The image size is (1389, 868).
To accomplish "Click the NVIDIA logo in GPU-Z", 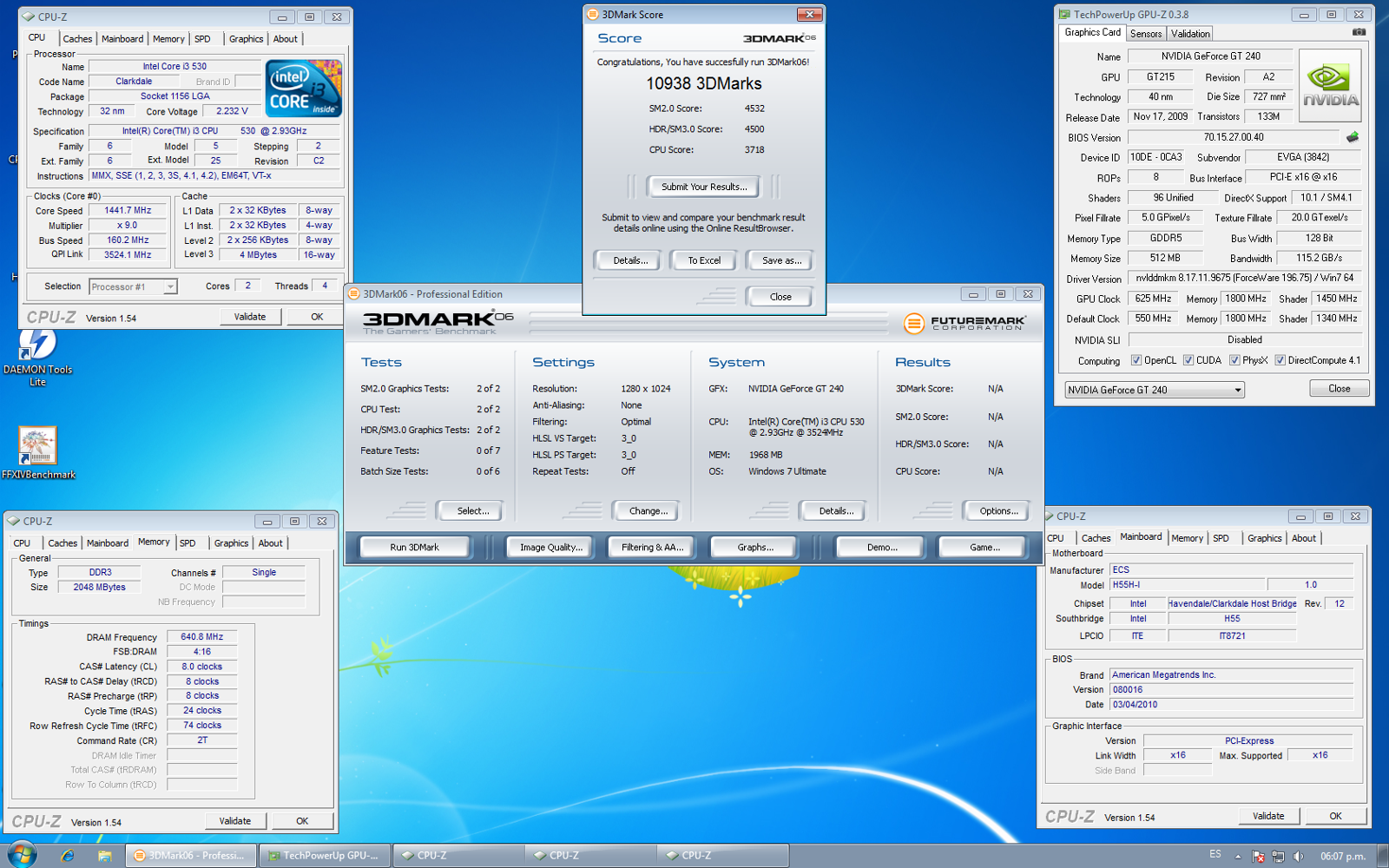I will coord(1329,86).
